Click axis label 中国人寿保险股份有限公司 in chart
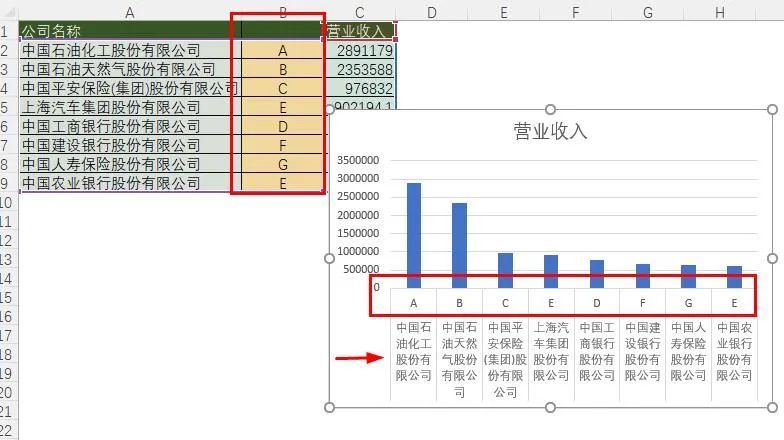 688,351
